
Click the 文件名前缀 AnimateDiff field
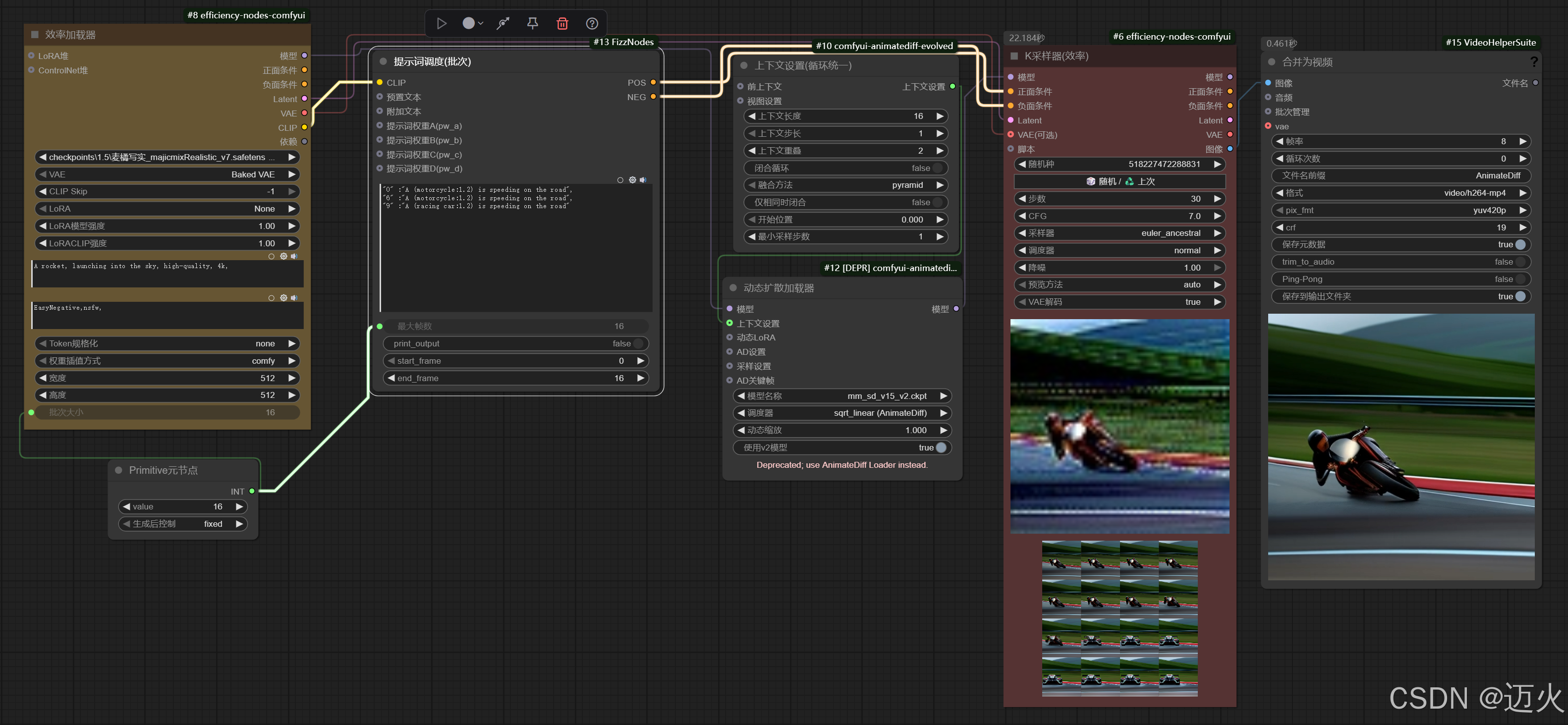tap(1401, 175)
